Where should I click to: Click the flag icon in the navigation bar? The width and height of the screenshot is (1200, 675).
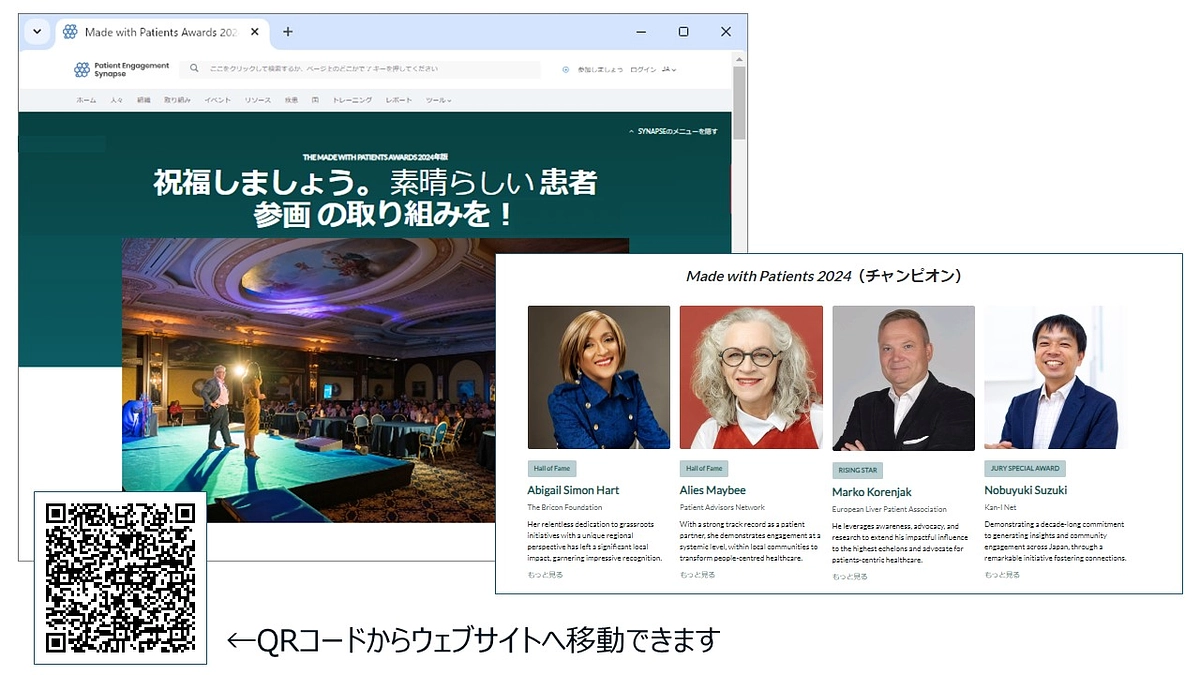click(x=316, y=99)
